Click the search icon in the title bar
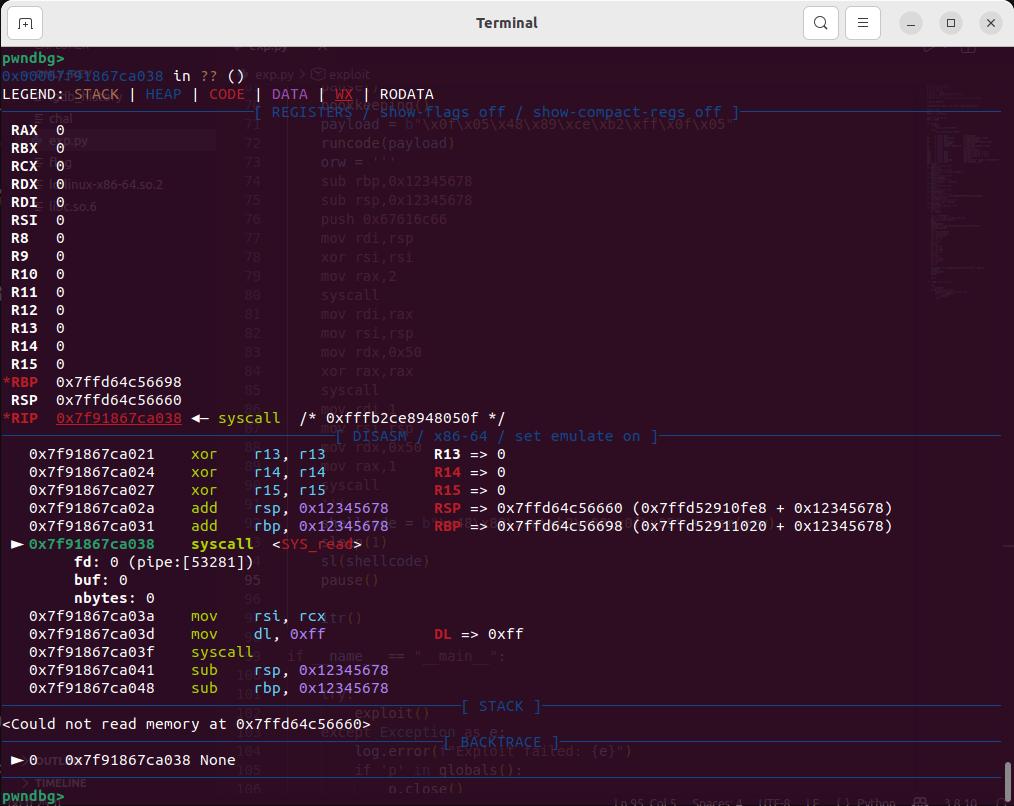This screenshot has height=806, width=1014. pyautogui.click(x=820, y=23)
